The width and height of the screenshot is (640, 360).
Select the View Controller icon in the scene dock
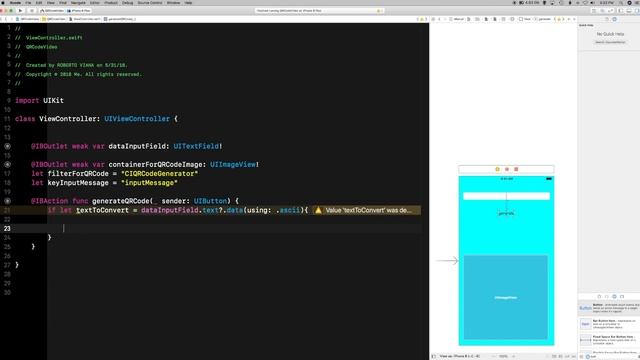pyautogui.click(x=497, y=169)
